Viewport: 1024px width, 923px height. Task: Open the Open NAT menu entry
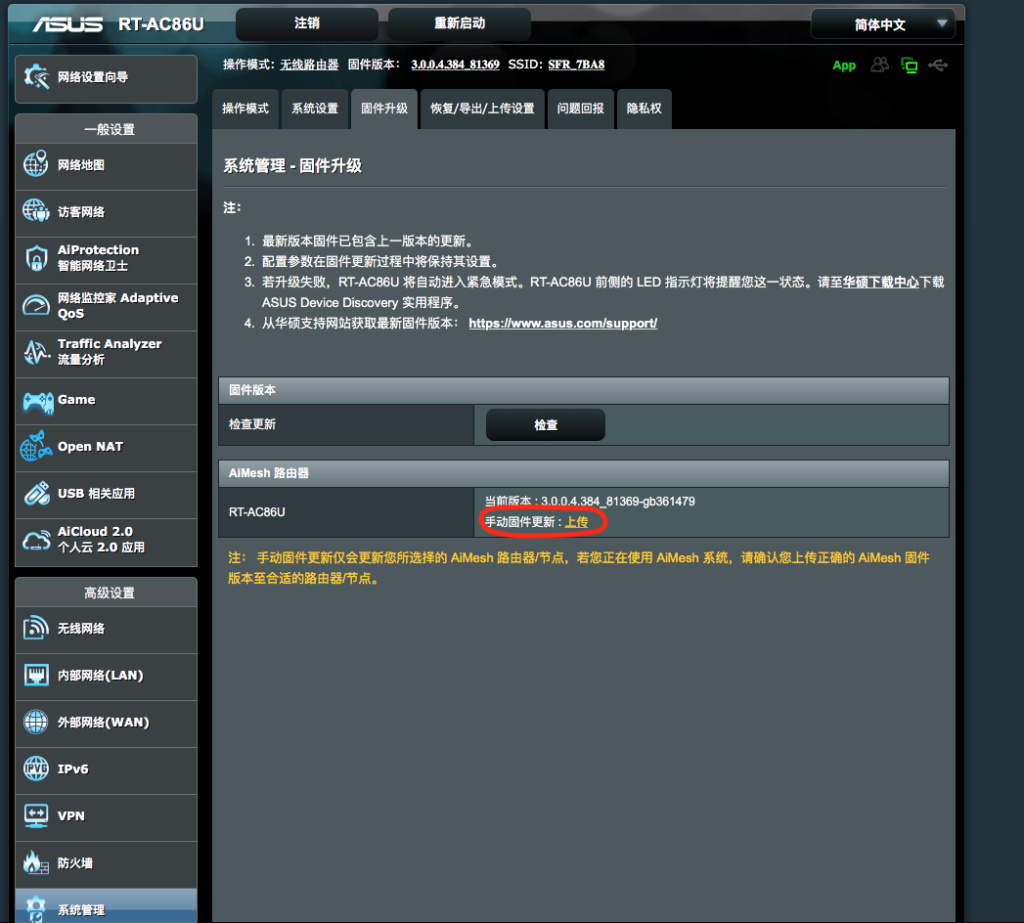(x=106, y=447)
